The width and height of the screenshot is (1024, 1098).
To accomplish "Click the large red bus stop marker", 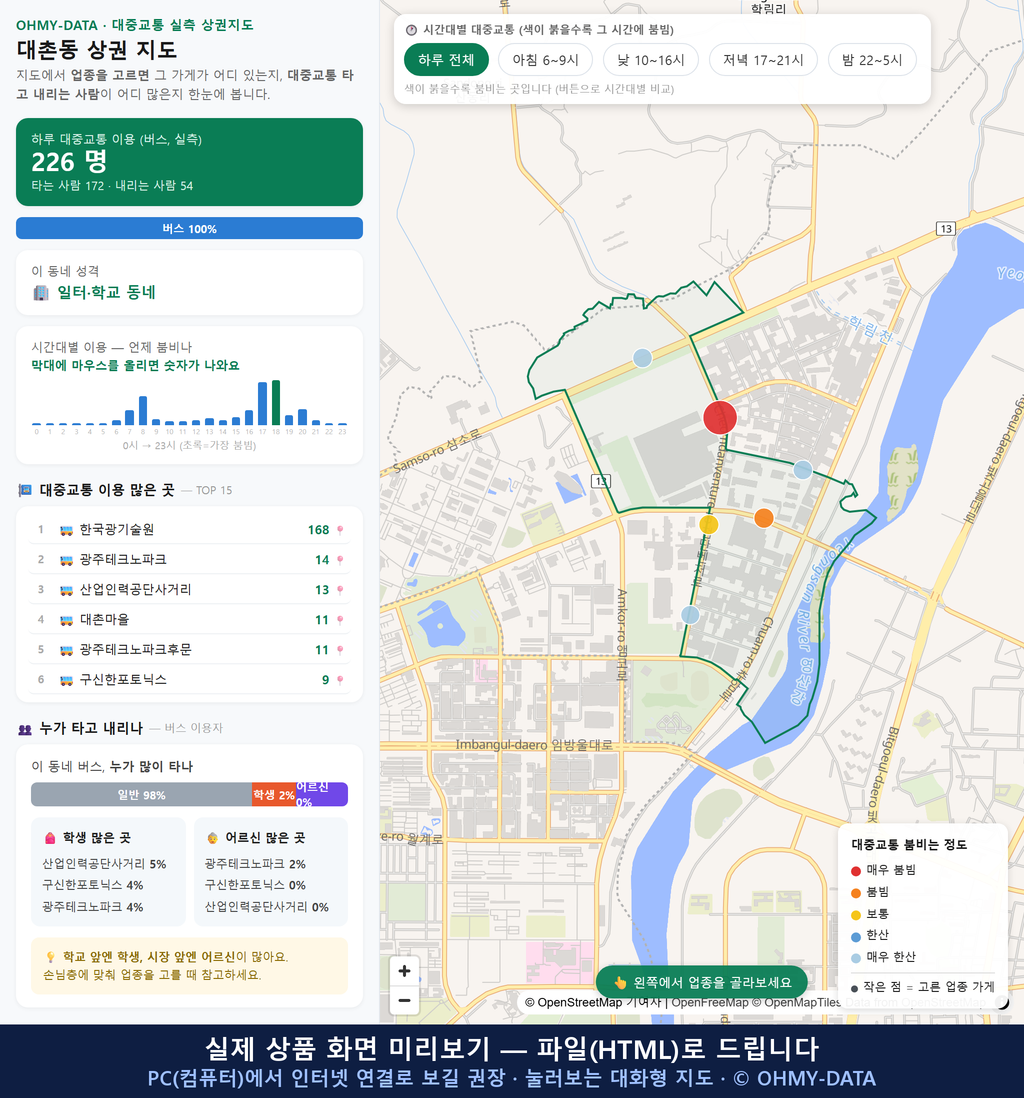I will coord(720,417).
